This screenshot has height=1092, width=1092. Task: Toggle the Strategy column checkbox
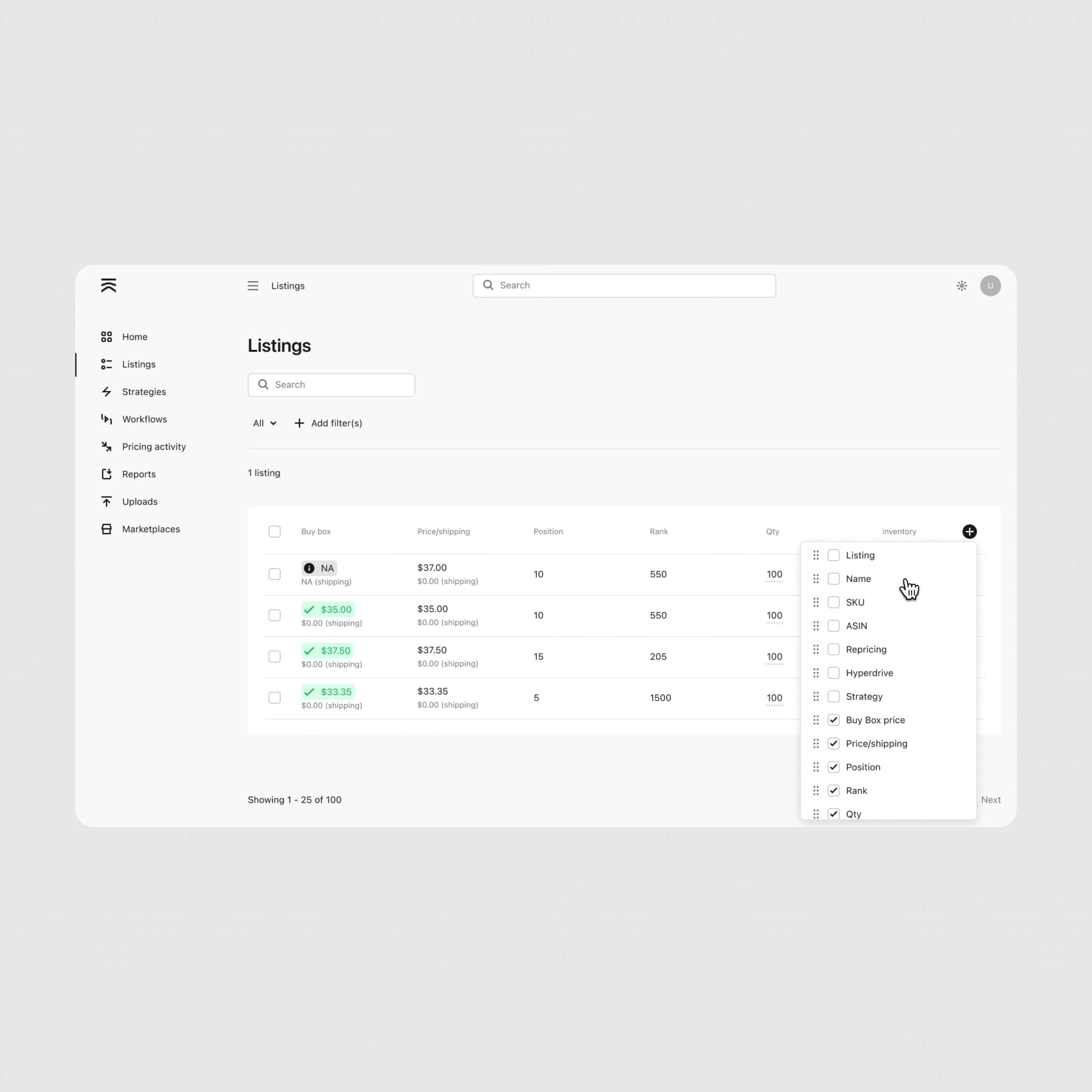(x=834, y=696)
